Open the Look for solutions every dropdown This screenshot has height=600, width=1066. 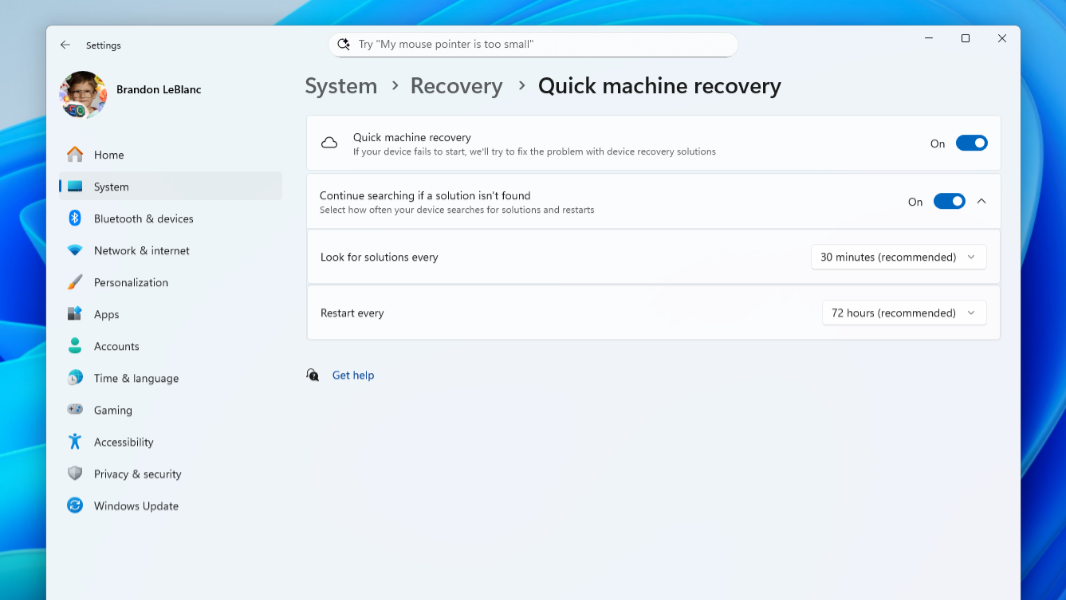pos(898,257)
